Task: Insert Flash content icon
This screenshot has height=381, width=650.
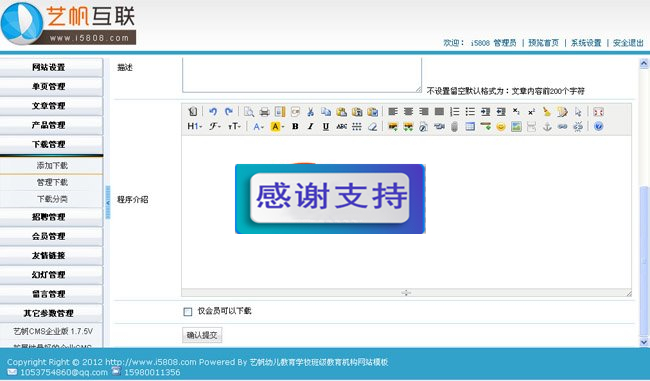Action: [x=424, y=126]
